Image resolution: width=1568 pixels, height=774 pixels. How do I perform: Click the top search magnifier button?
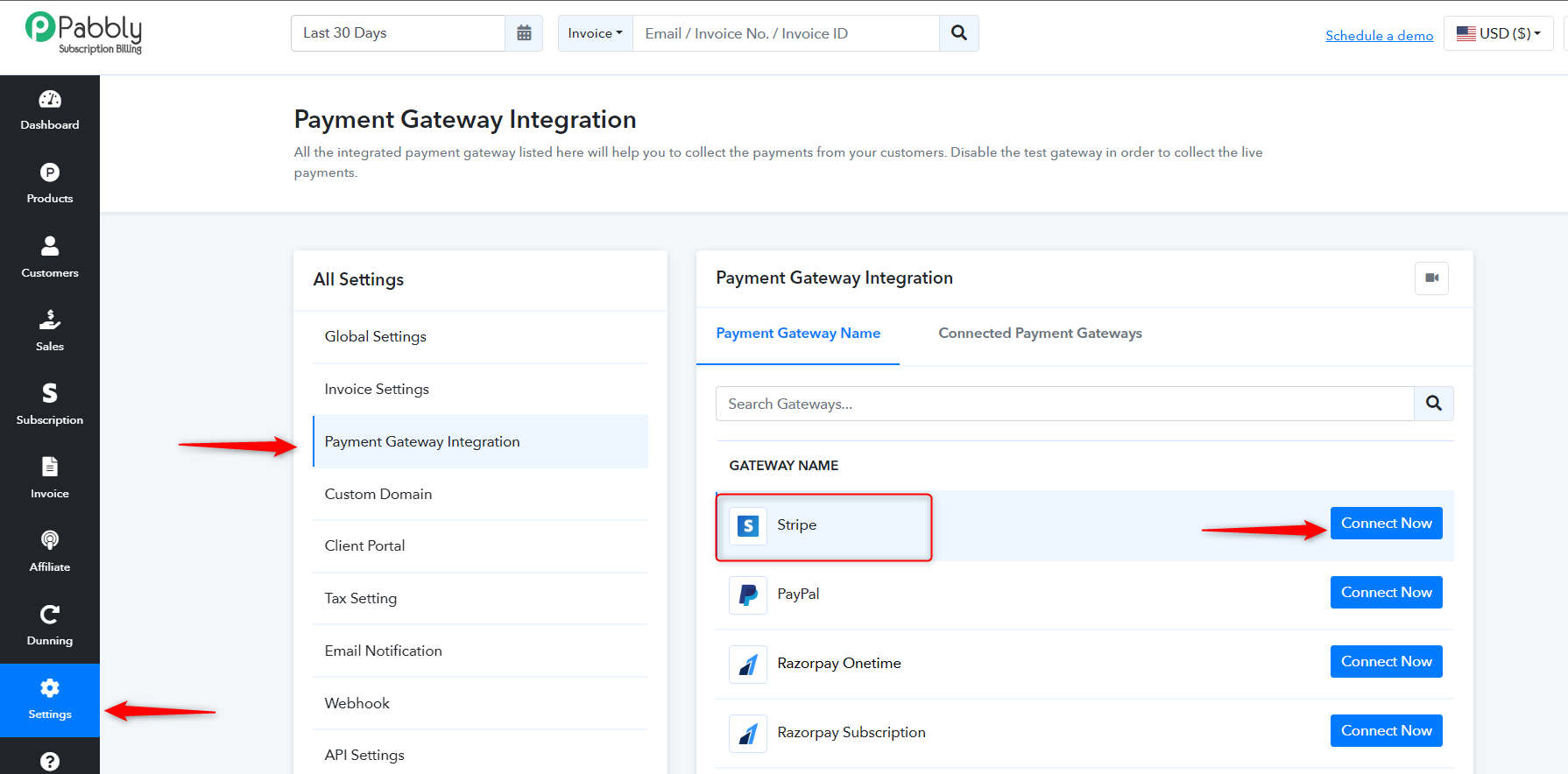pos(959,33)
